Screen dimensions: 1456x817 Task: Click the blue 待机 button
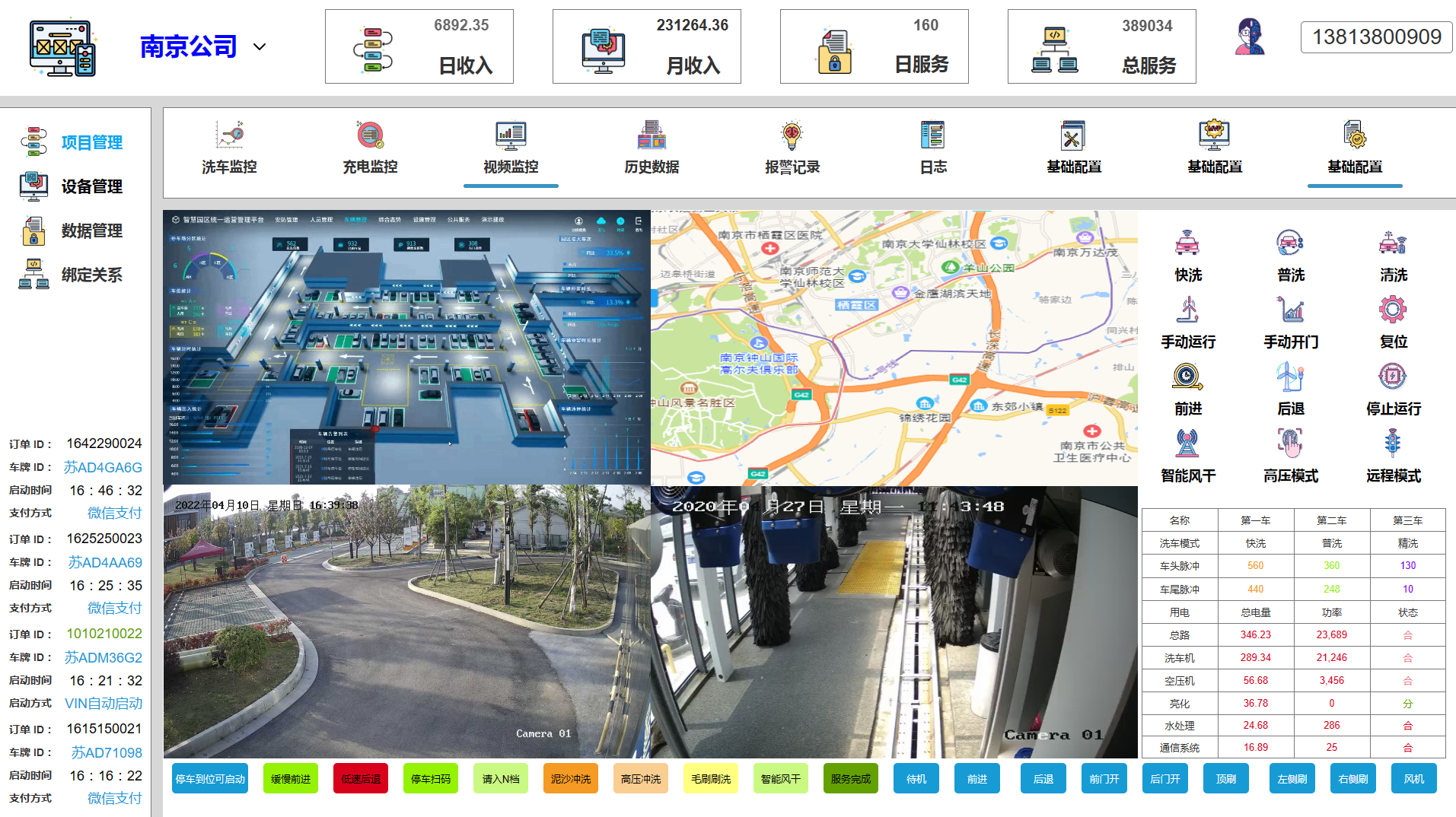[916, 779]
